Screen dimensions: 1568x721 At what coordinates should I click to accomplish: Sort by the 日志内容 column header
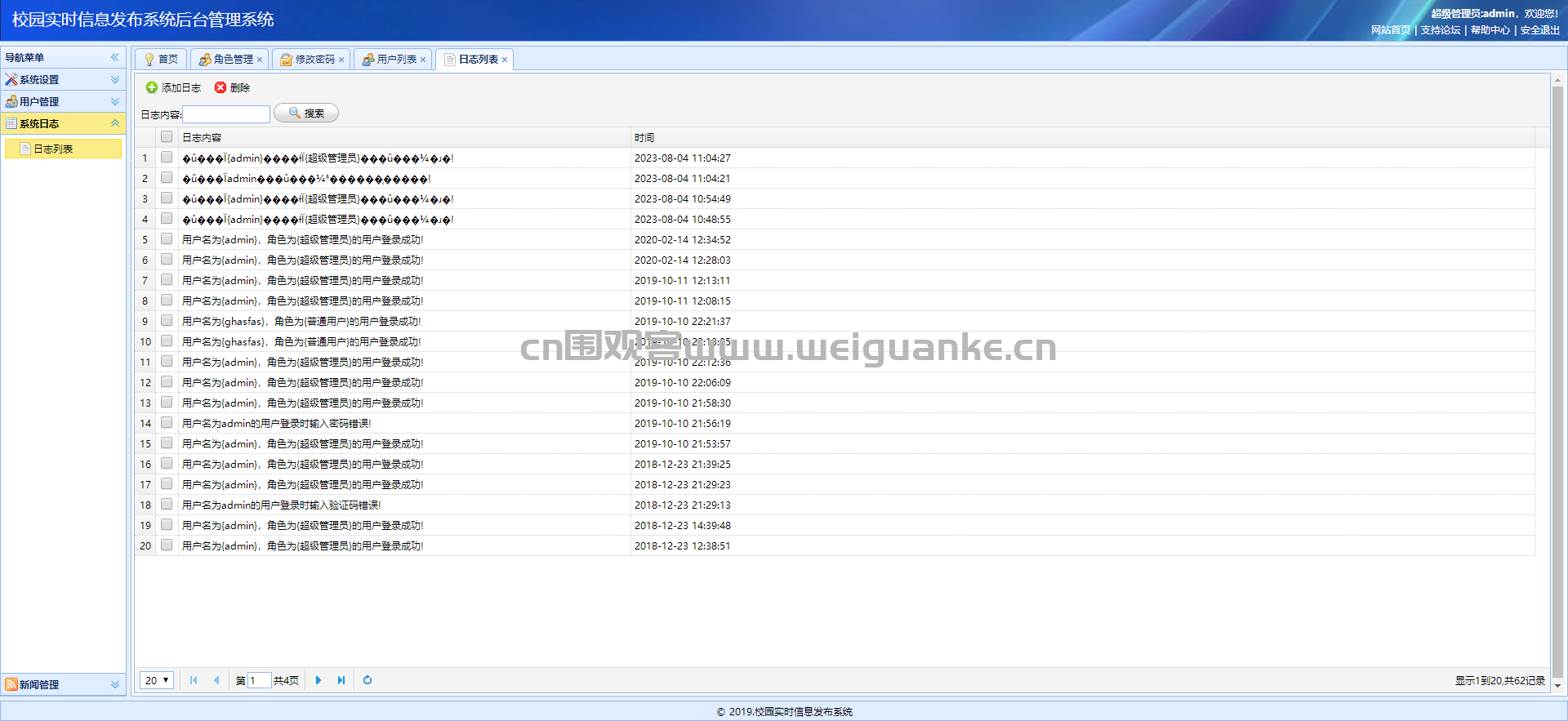(404, 137)
